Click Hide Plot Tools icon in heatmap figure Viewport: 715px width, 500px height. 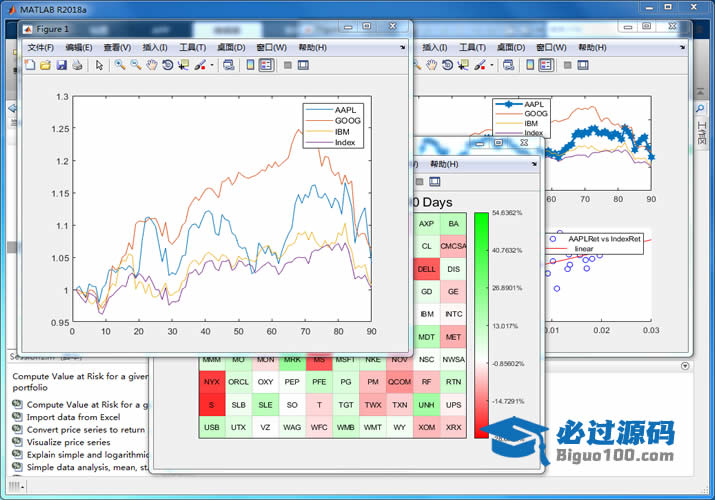pos(420,182)
